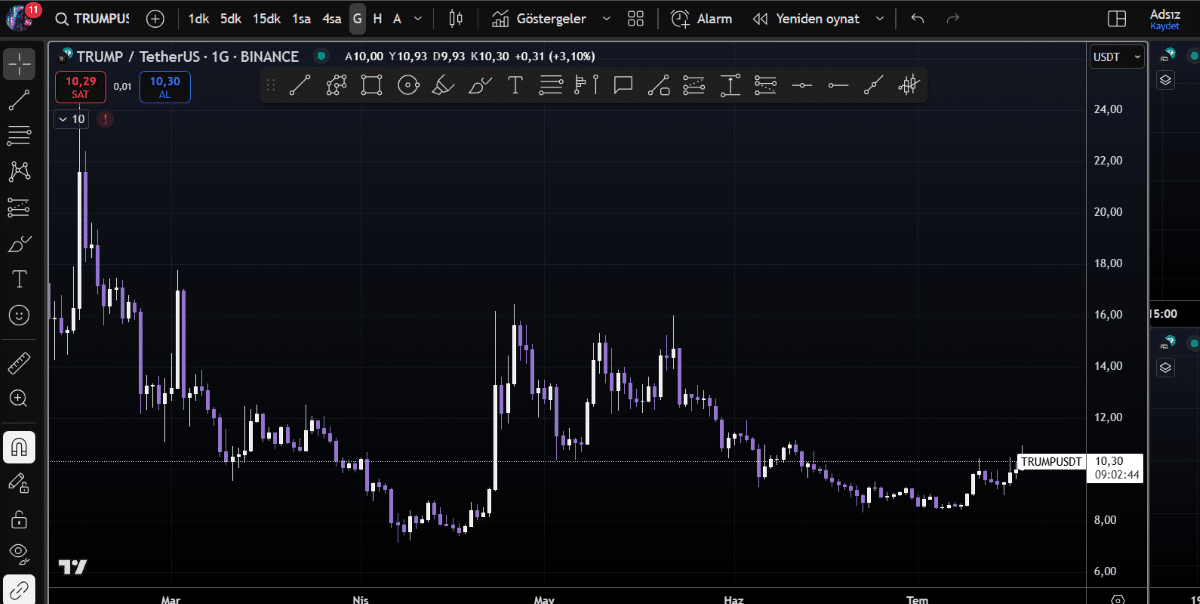
Task: Toggle the drawing link chain icon at sidebar bottom
Action: 19,588
